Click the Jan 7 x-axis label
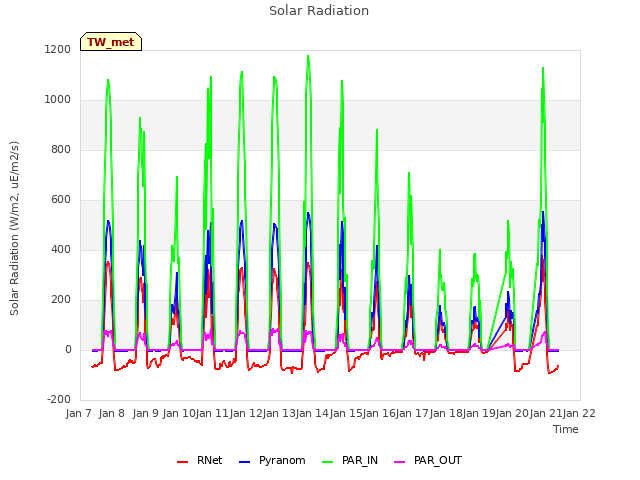The height and width of the screenshot is (480, 640). (78, 413)
